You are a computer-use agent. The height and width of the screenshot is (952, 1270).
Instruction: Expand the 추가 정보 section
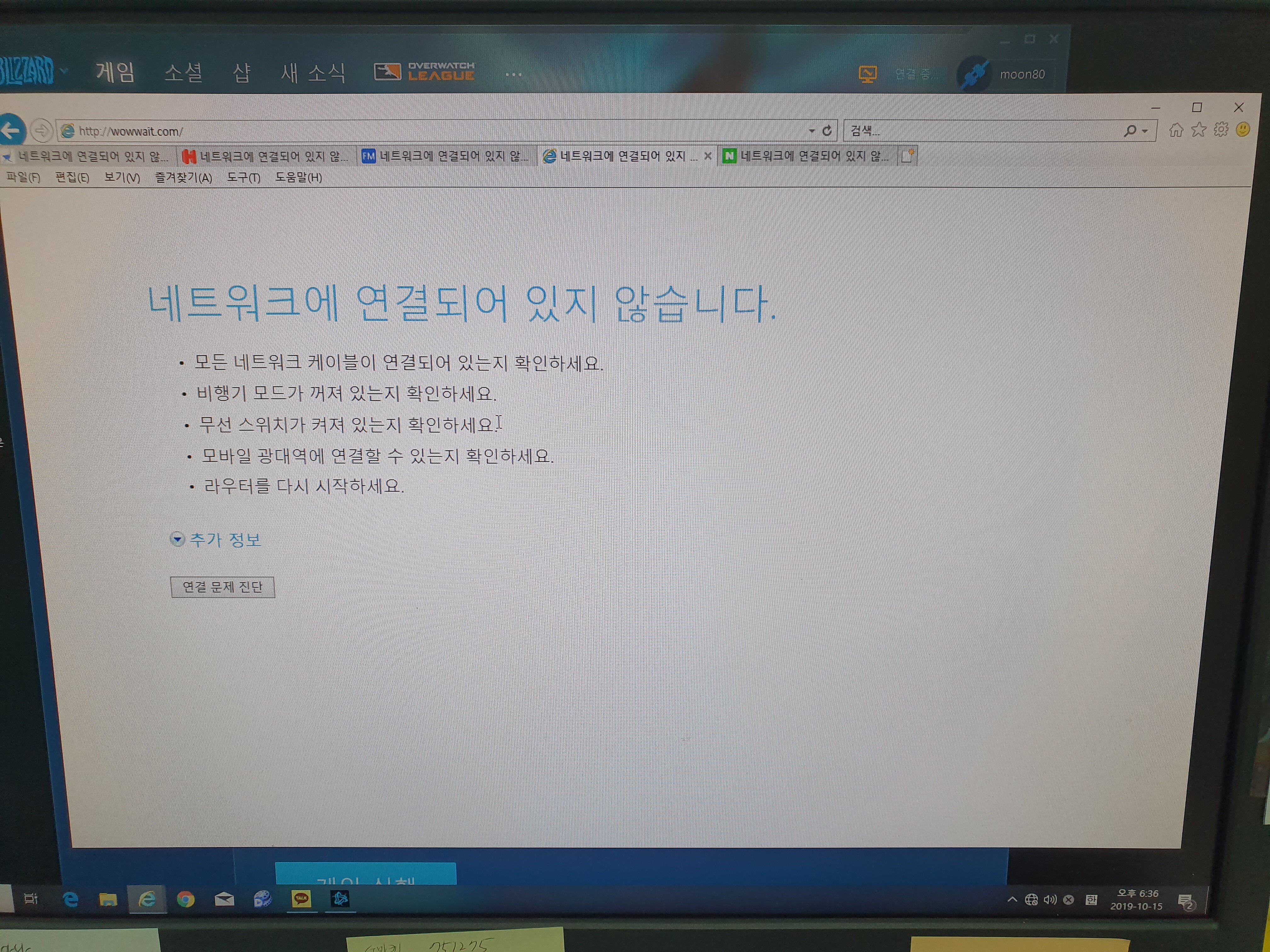[x=216, y=539]
